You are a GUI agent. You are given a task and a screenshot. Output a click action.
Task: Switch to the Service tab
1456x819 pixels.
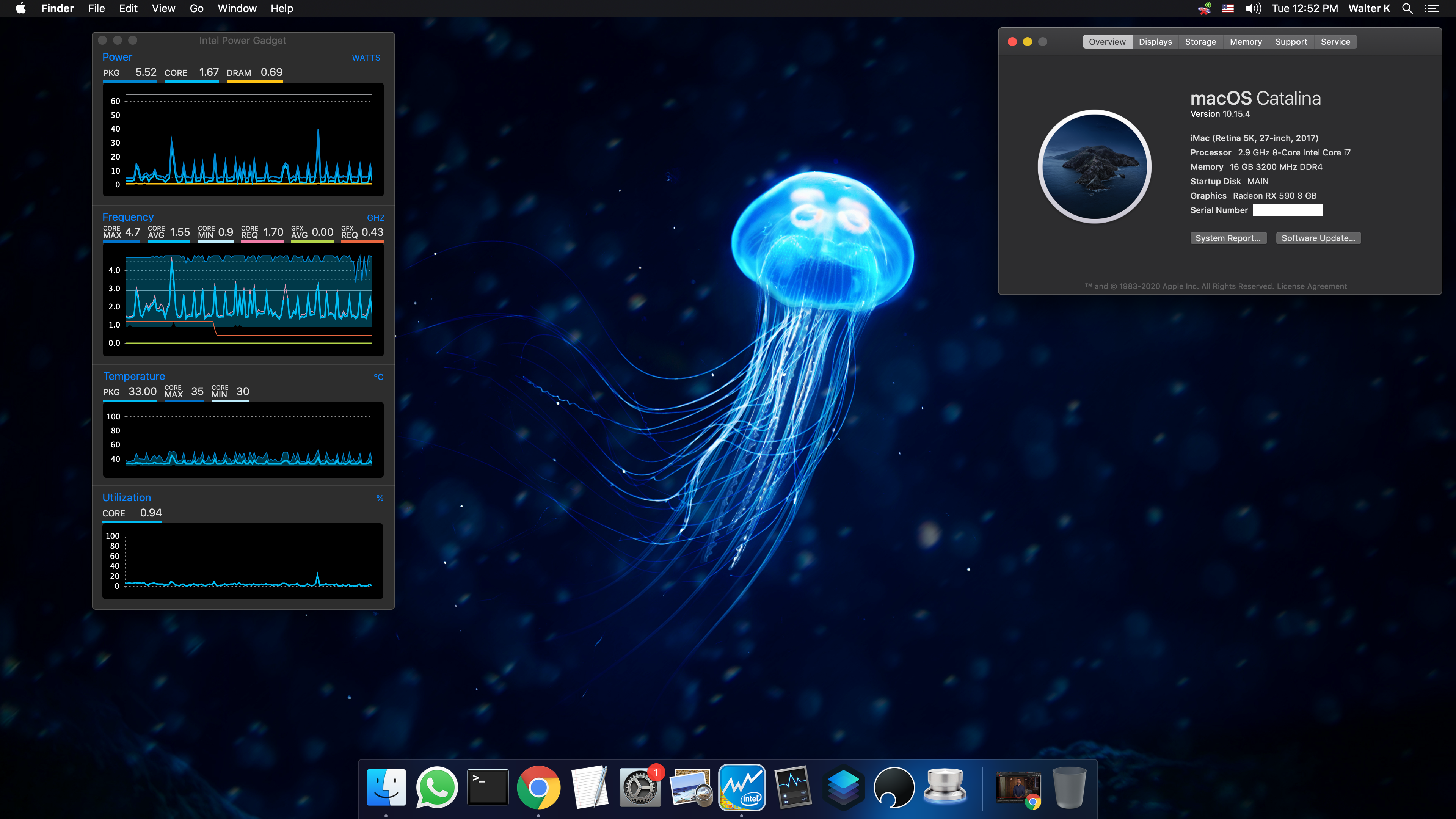[1335, 42]
